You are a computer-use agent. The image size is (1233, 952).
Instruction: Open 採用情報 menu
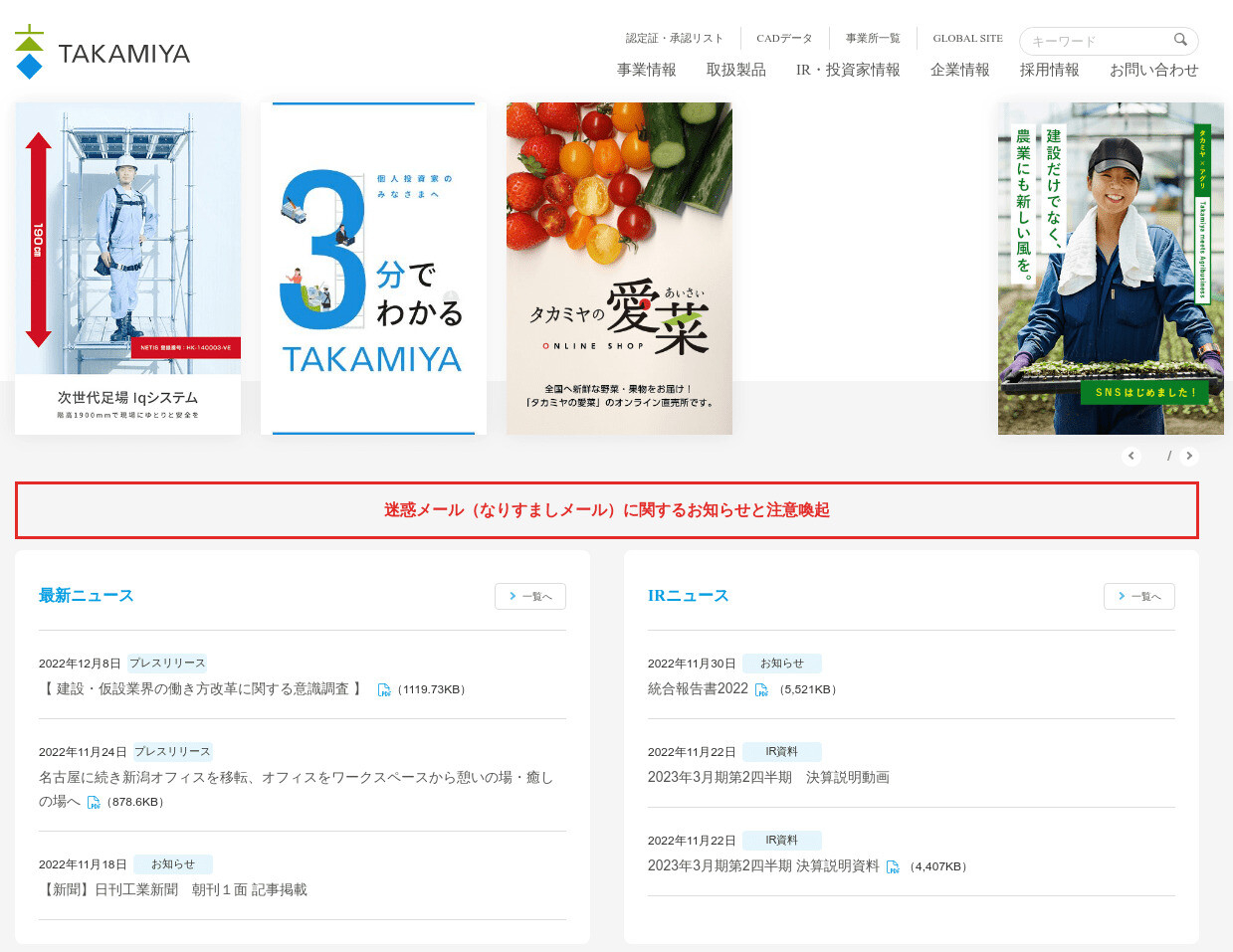click(x=1050, y=70)
